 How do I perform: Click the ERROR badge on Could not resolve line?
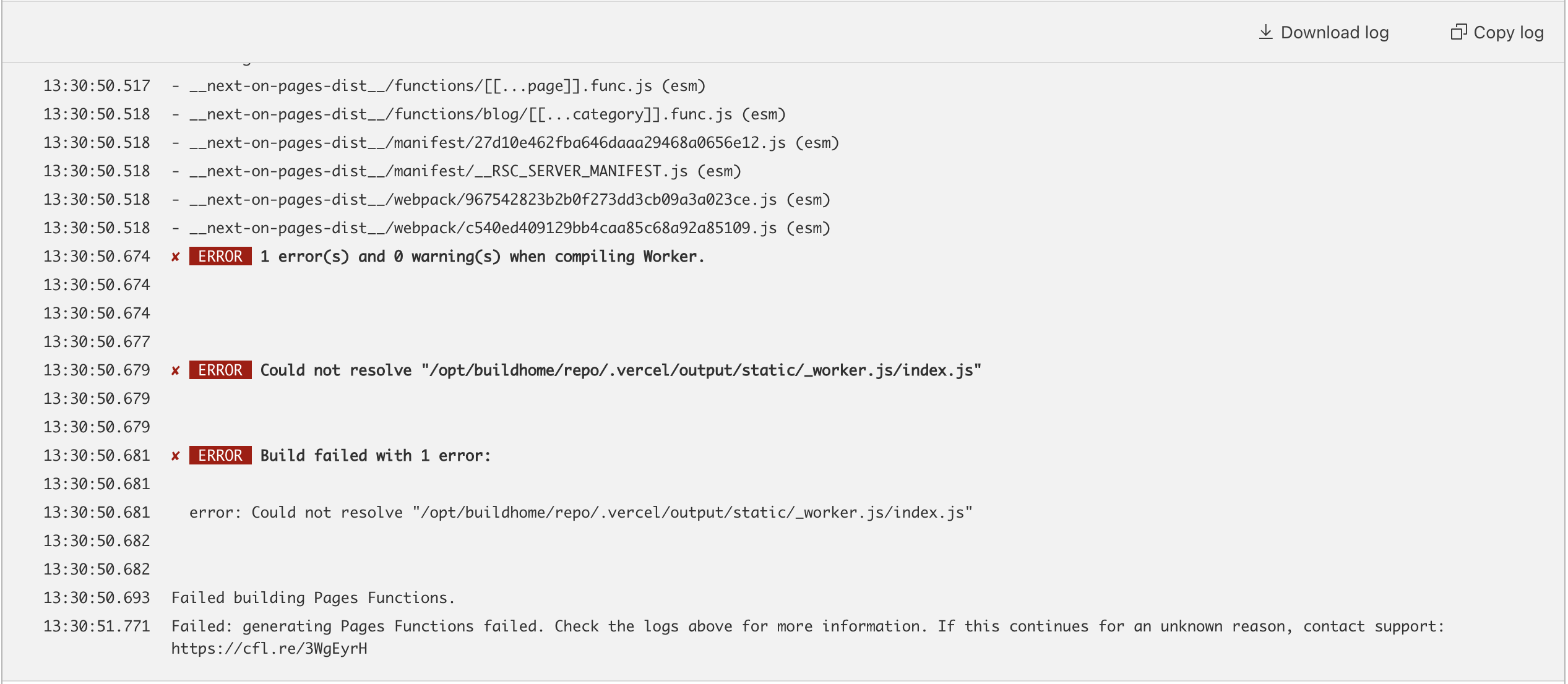pyautogui.click(x=220, y=370)
